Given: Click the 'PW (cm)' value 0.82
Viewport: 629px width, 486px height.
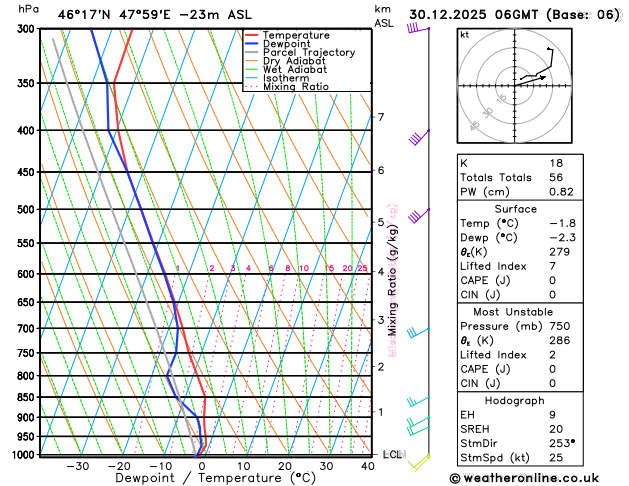Looking at the screenshot, I should pos(561,192).
